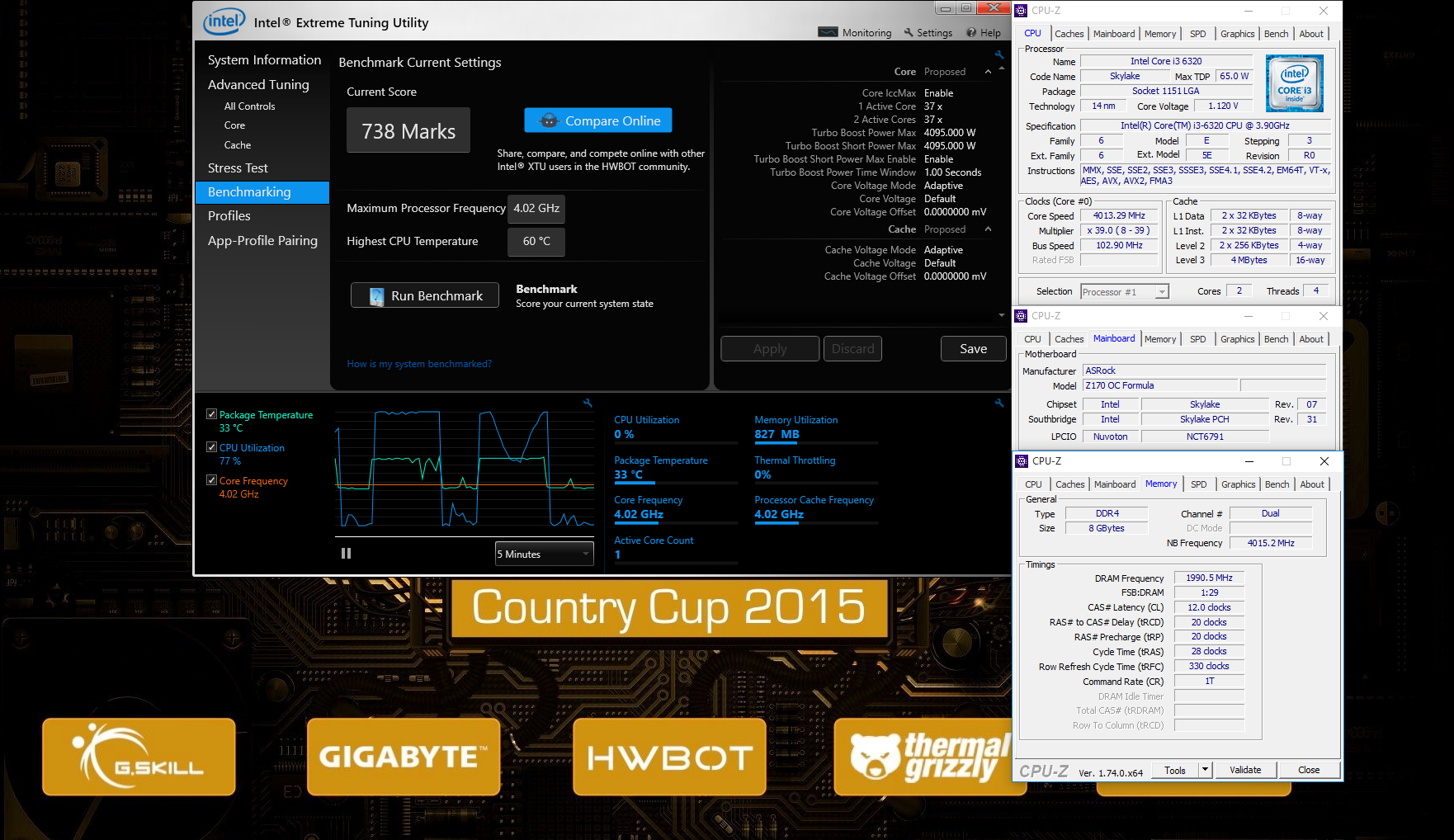Open the Tools dropdown arrow in CPU-Z
This screenshot has width=1454, height=840.
pyautogui.click(x=1205, y=770)
